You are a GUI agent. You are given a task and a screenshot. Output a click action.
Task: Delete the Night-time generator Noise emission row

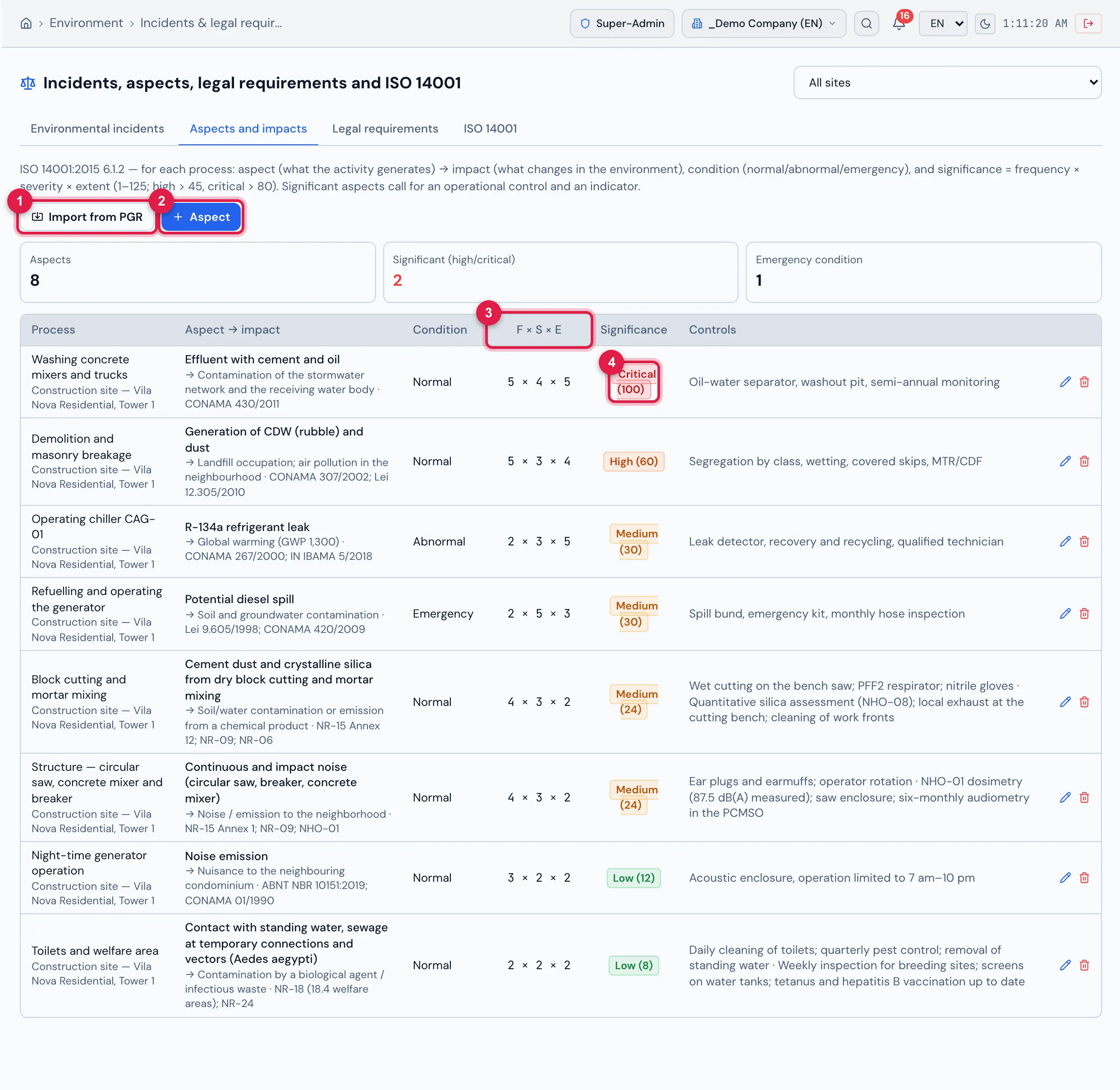tap(1084, 878)
